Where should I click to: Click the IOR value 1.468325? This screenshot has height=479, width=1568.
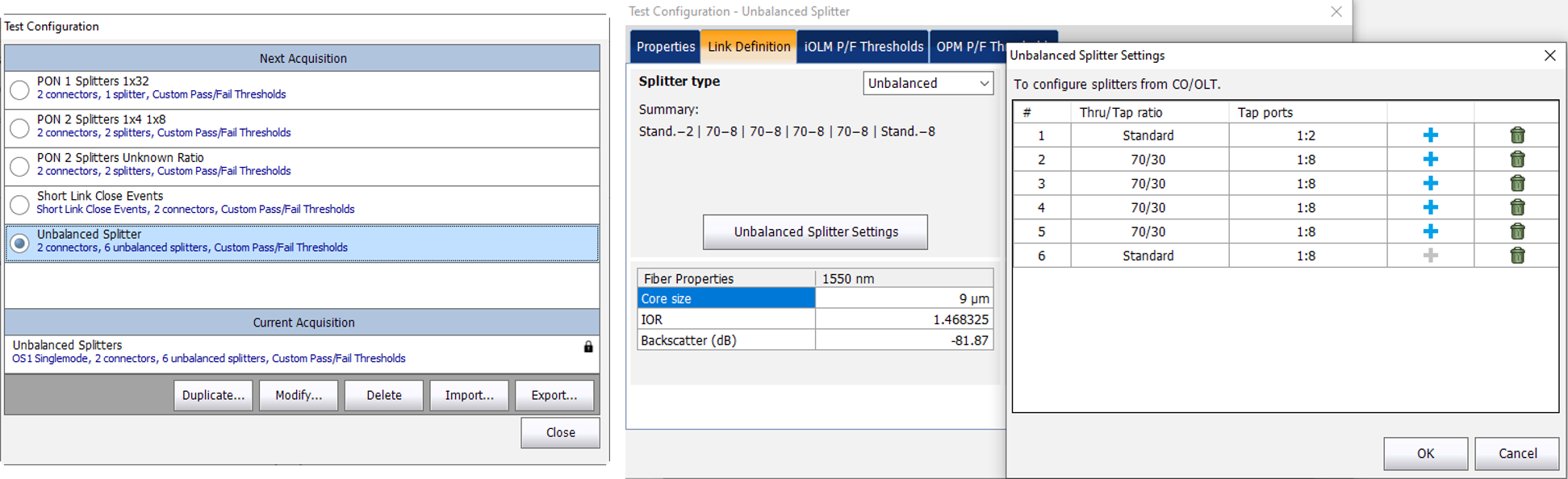(x=904, y=319)
